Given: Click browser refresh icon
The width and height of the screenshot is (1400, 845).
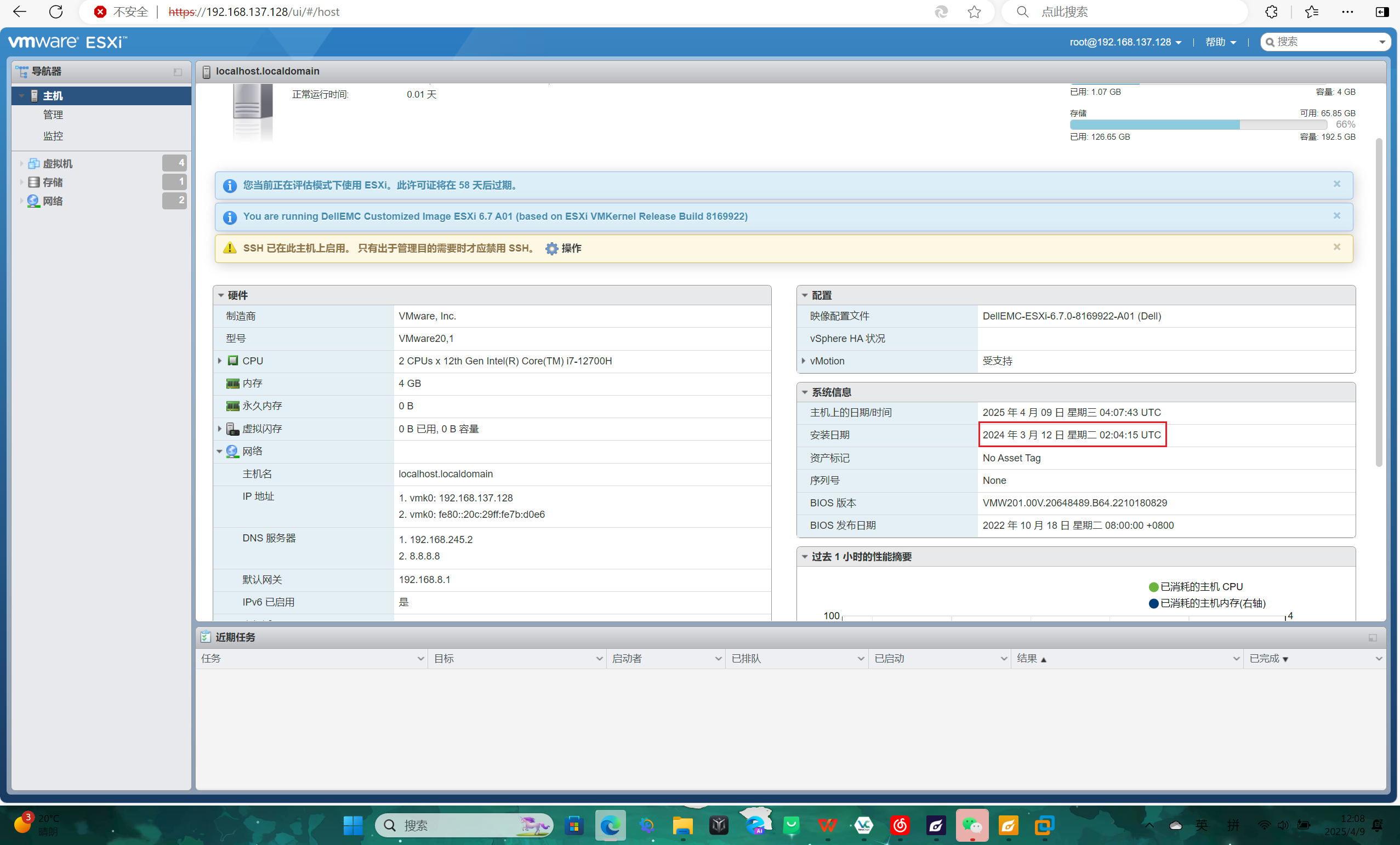Looking at the screenshot, I should tap(56, 12).
